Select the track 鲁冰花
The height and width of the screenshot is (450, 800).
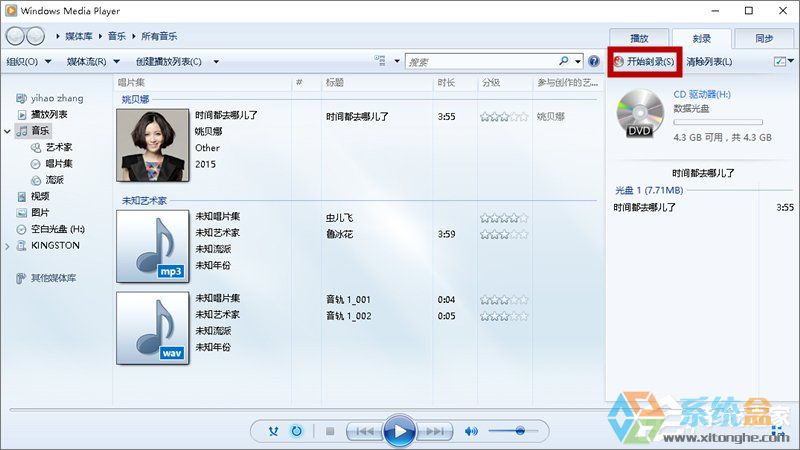[340, 234]
